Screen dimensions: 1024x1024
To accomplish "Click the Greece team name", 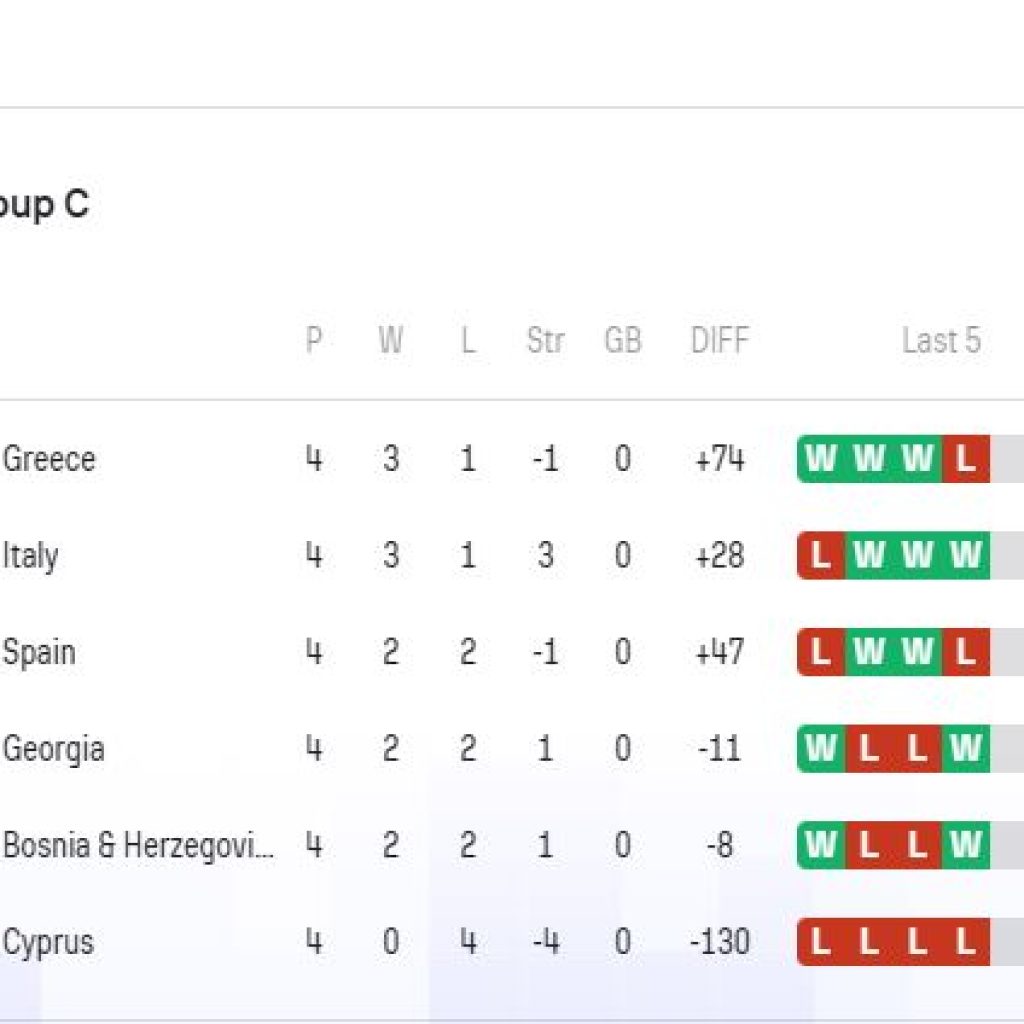I will [50, 460].
